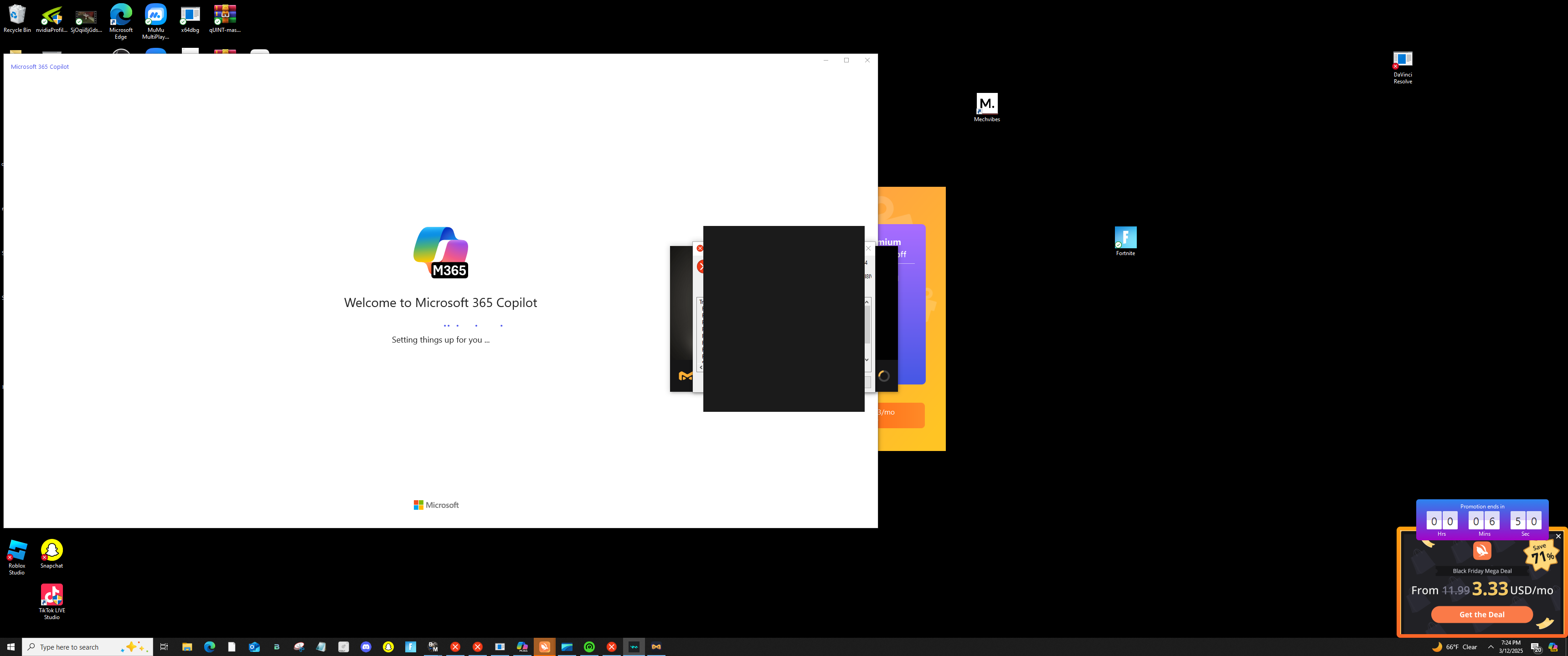Click the Microsoft logo at window bottom
The height and width of the screenshot is (656, 1568).
click(x=436, y=505)
